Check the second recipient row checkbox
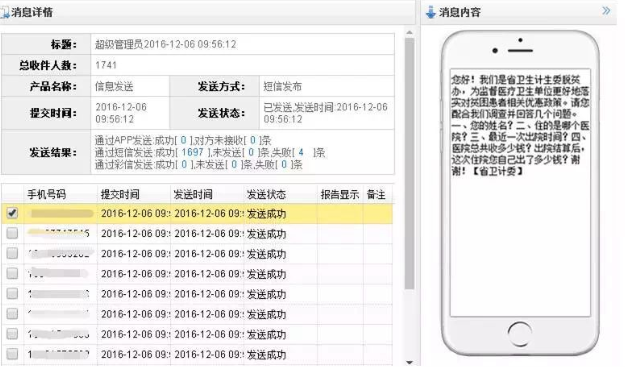Image resolution: width=625 pixels, height=367 pixels. (12, 233)
